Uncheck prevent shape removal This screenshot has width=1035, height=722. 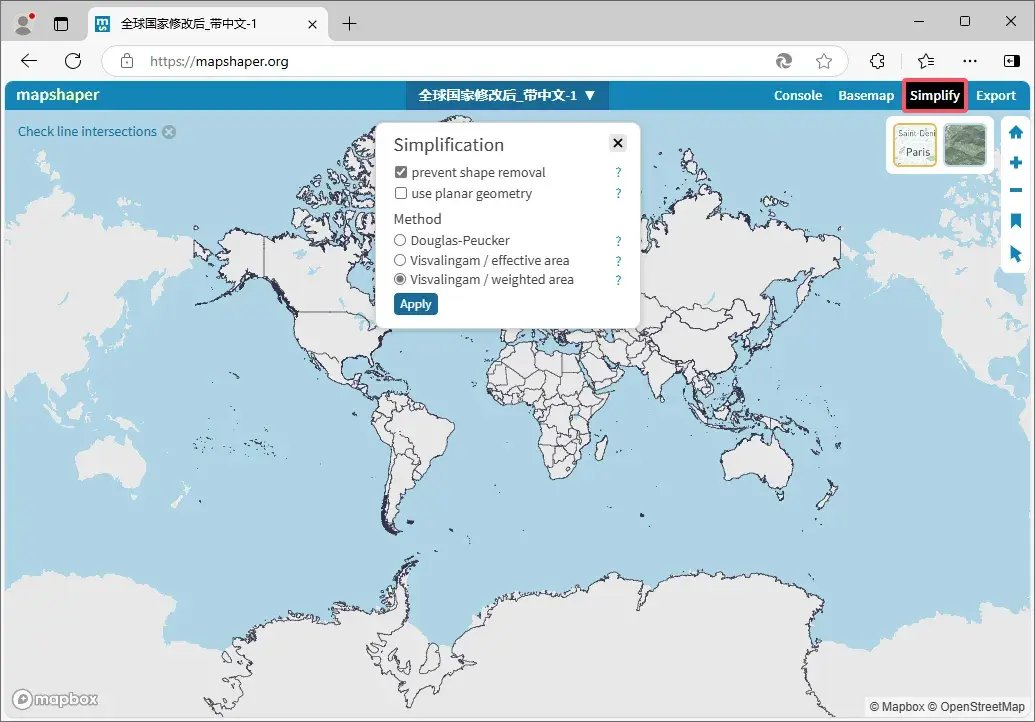[x=401, y=171]
